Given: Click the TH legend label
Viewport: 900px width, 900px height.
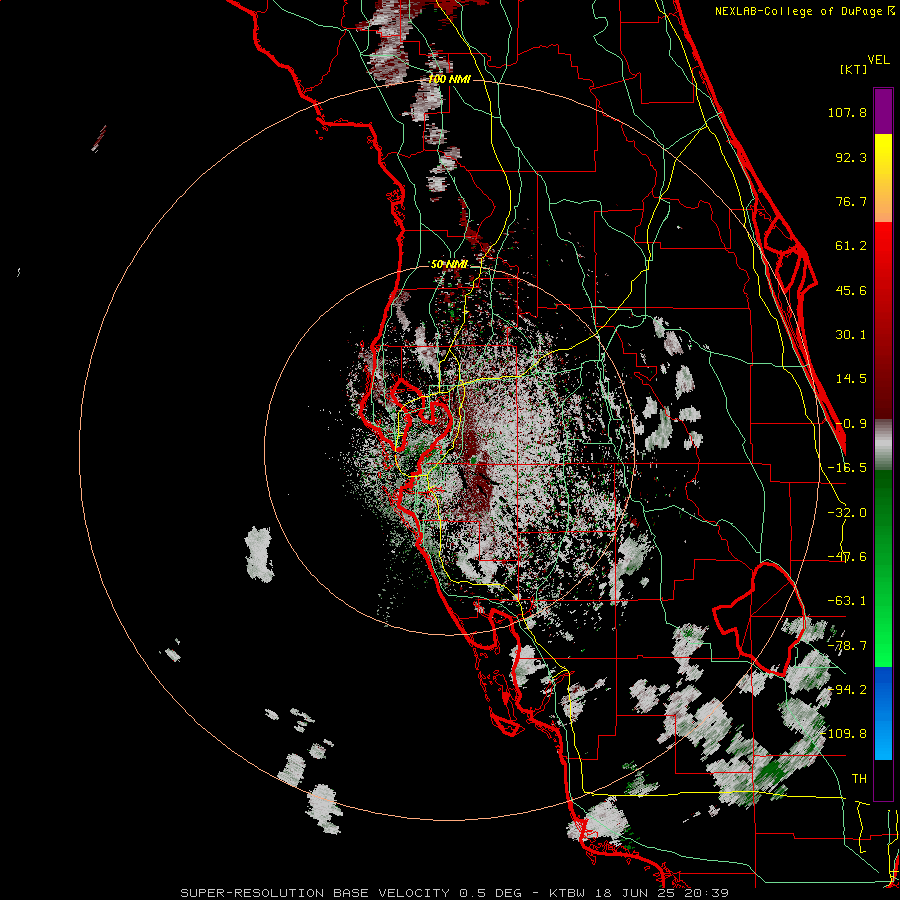Looking at the screenshot, I should (859, 778).
